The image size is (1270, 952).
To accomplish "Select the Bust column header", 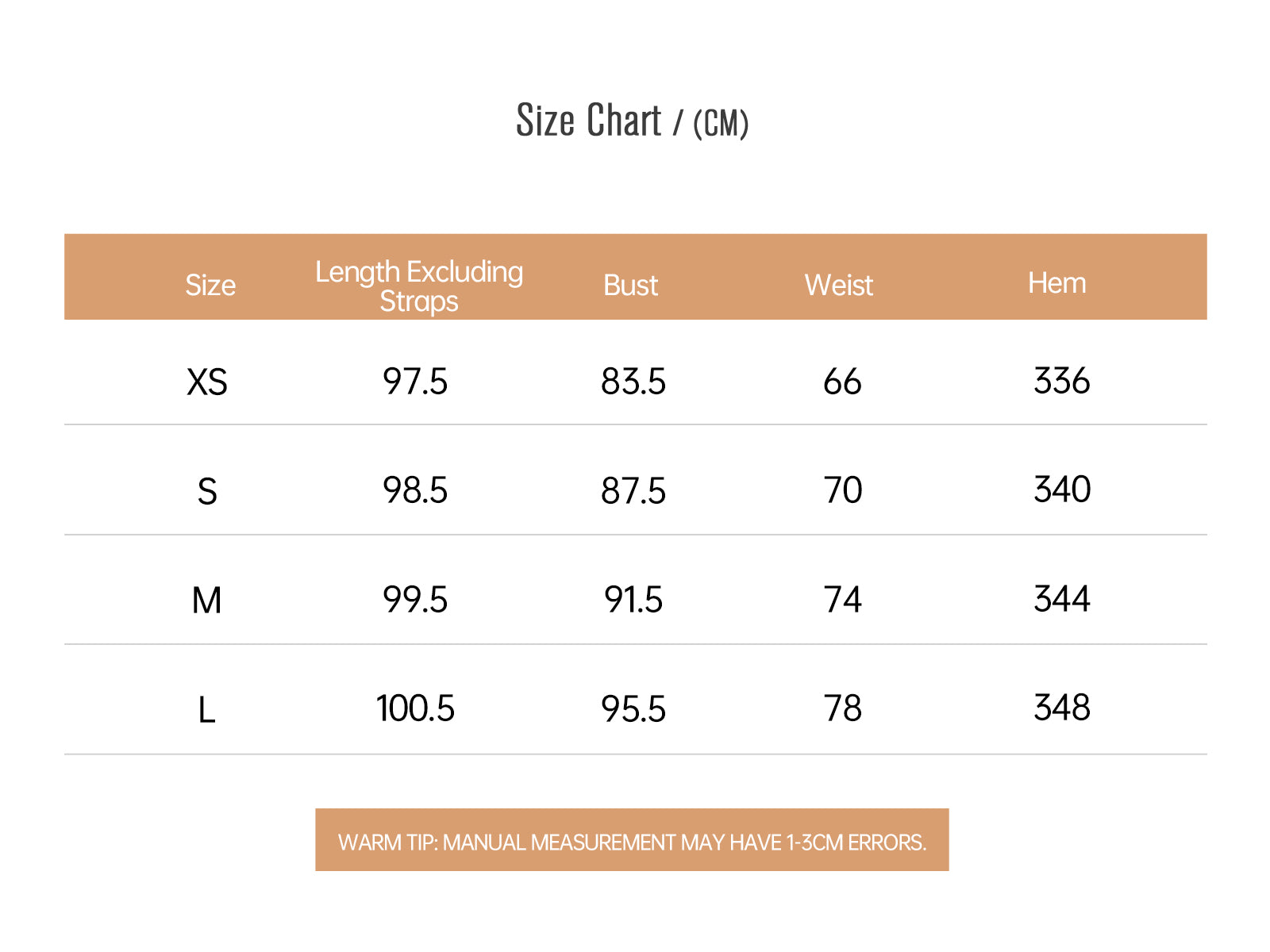I will click(631, 285).
